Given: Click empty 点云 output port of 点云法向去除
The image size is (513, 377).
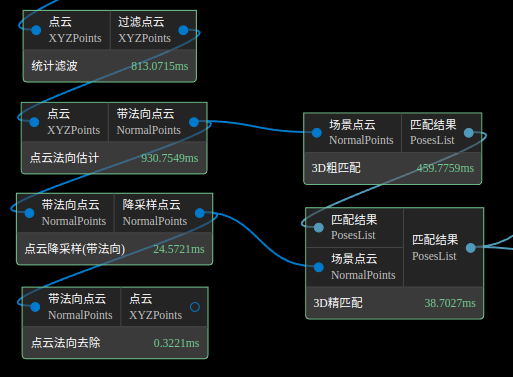Looking at the screenshot, I should 195,307.
